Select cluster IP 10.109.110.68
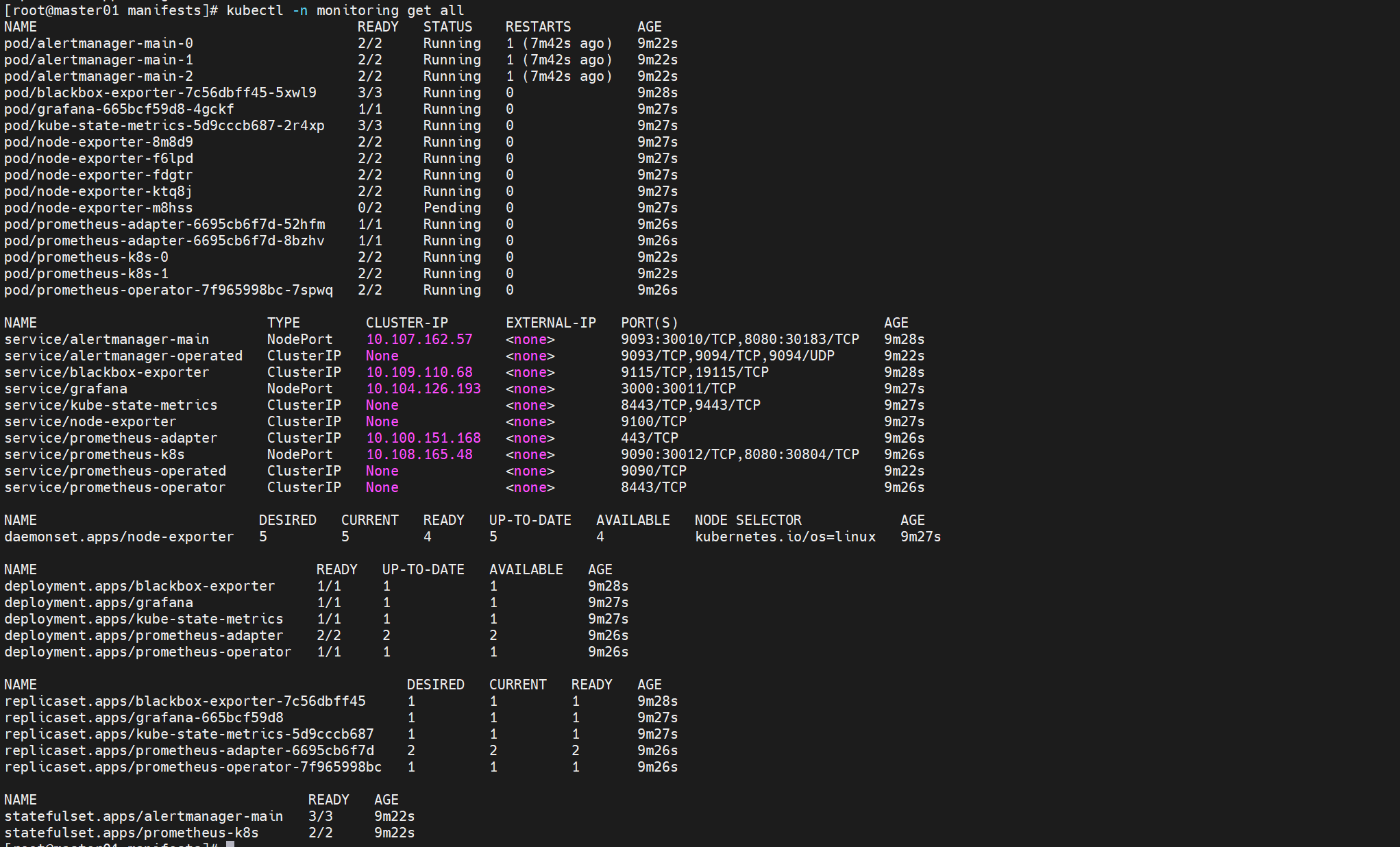This screenshot has width=1400, height=847. [419, 372]
